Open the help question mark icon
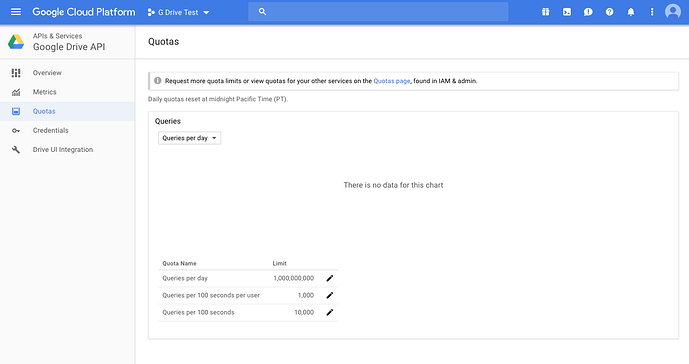The height and width of the screenshot is (364, 689). [x=609, y=12]
